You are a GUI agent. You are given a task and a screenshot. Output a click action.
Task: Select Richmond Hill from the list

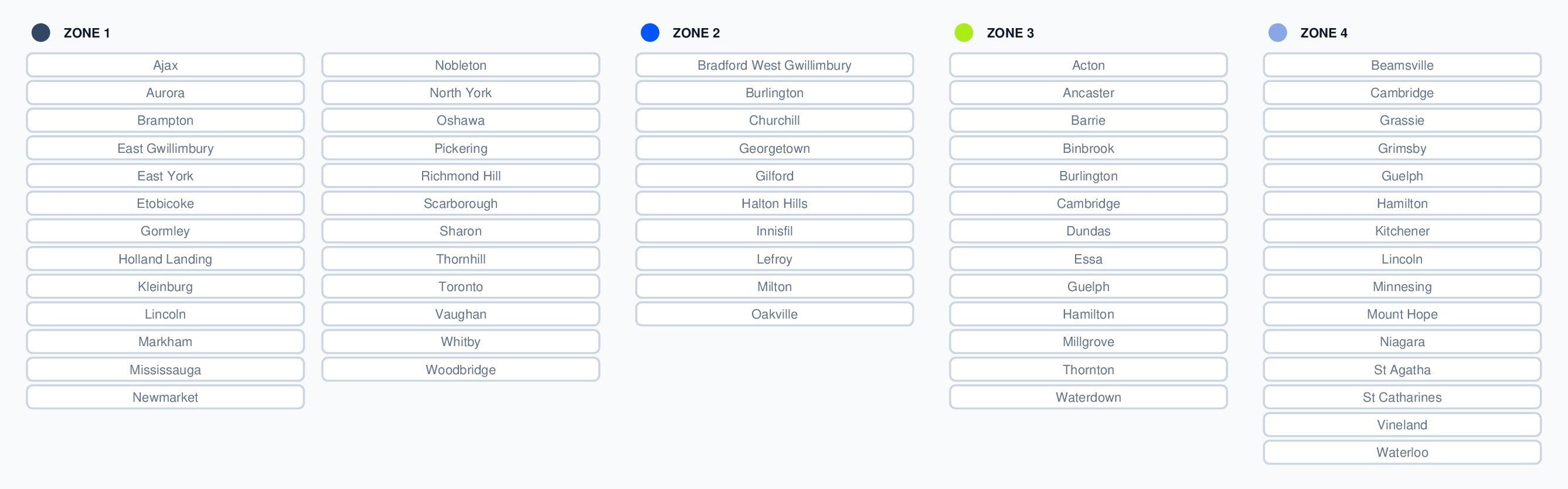(x=461, y=176)
